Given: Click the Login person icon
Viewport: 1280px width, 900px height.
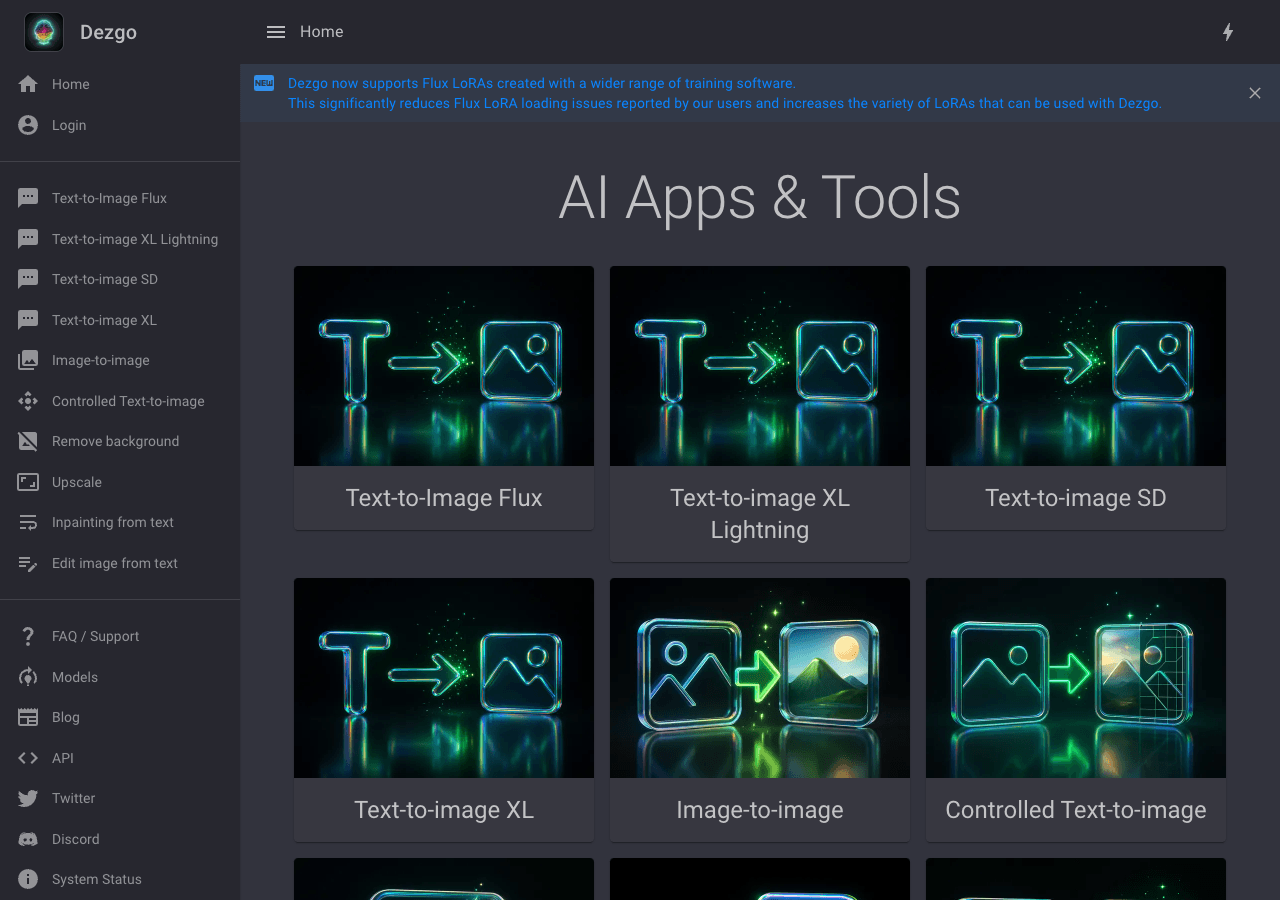Looking at the screenshot, I should click(x=28, y=125).
